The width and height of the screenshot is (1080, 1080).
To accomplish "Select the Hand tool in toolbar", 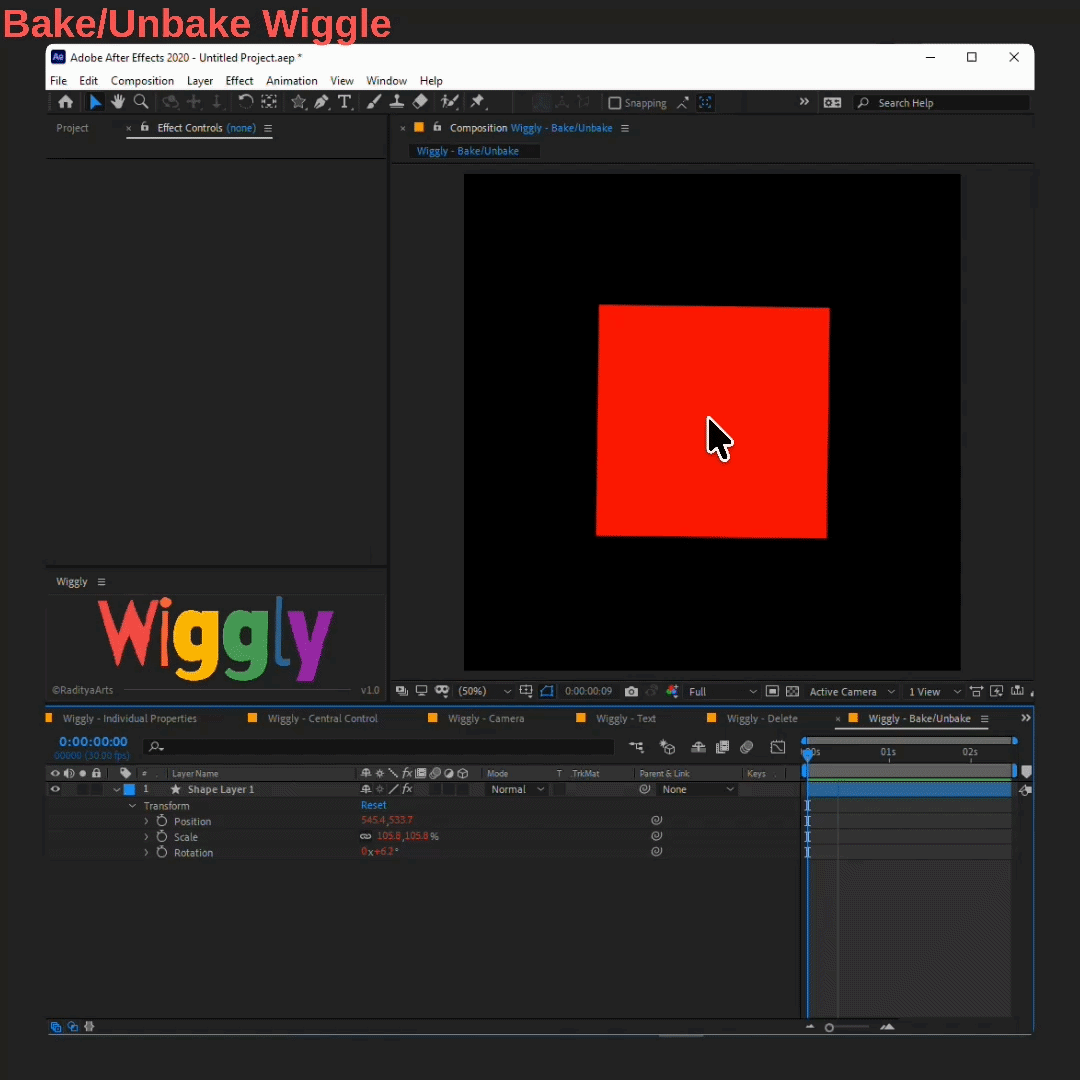I will 118,102.
